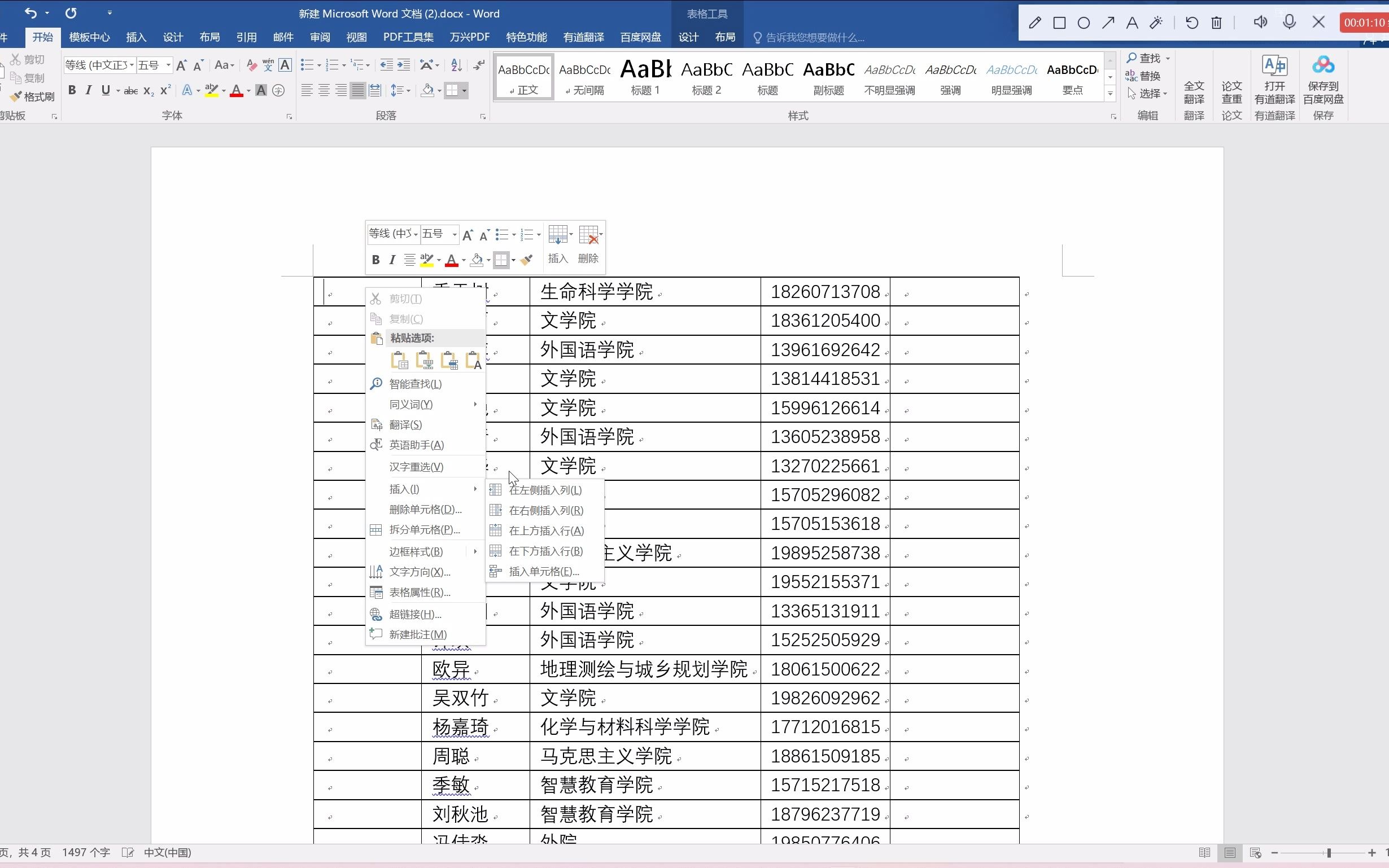1389x868 pixels.
Task: Clear all formatting with the eraser icon
Action: pos(251,64)
